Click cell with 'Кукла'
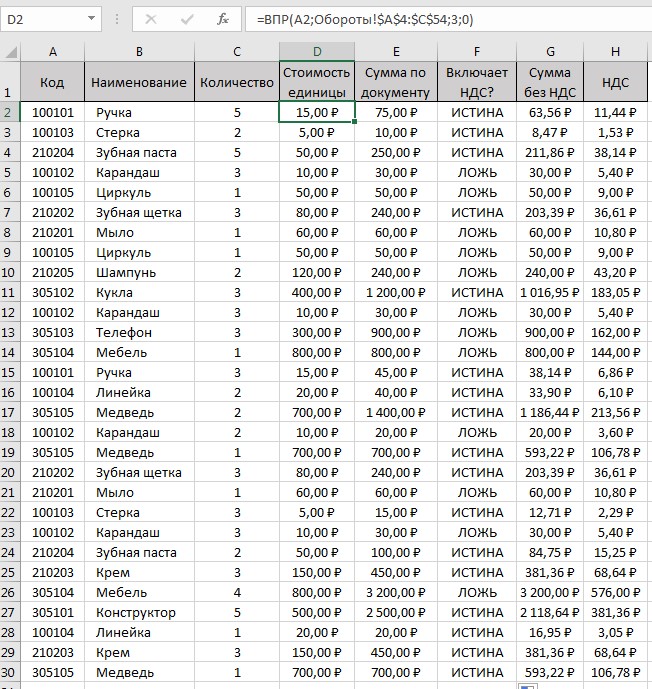Screen dimensions: 652x689 [x=139, y=293]
